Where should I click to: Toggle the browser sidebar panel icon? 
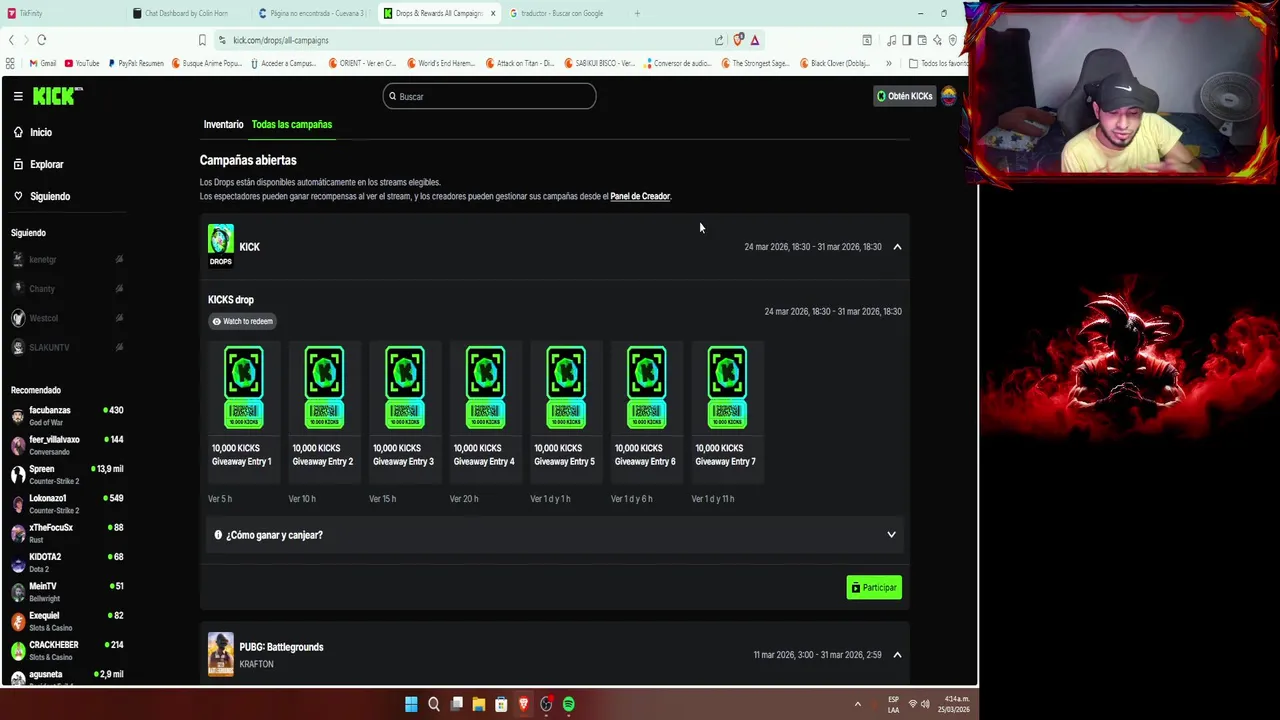pyautogui.click(x=906, y=40)
